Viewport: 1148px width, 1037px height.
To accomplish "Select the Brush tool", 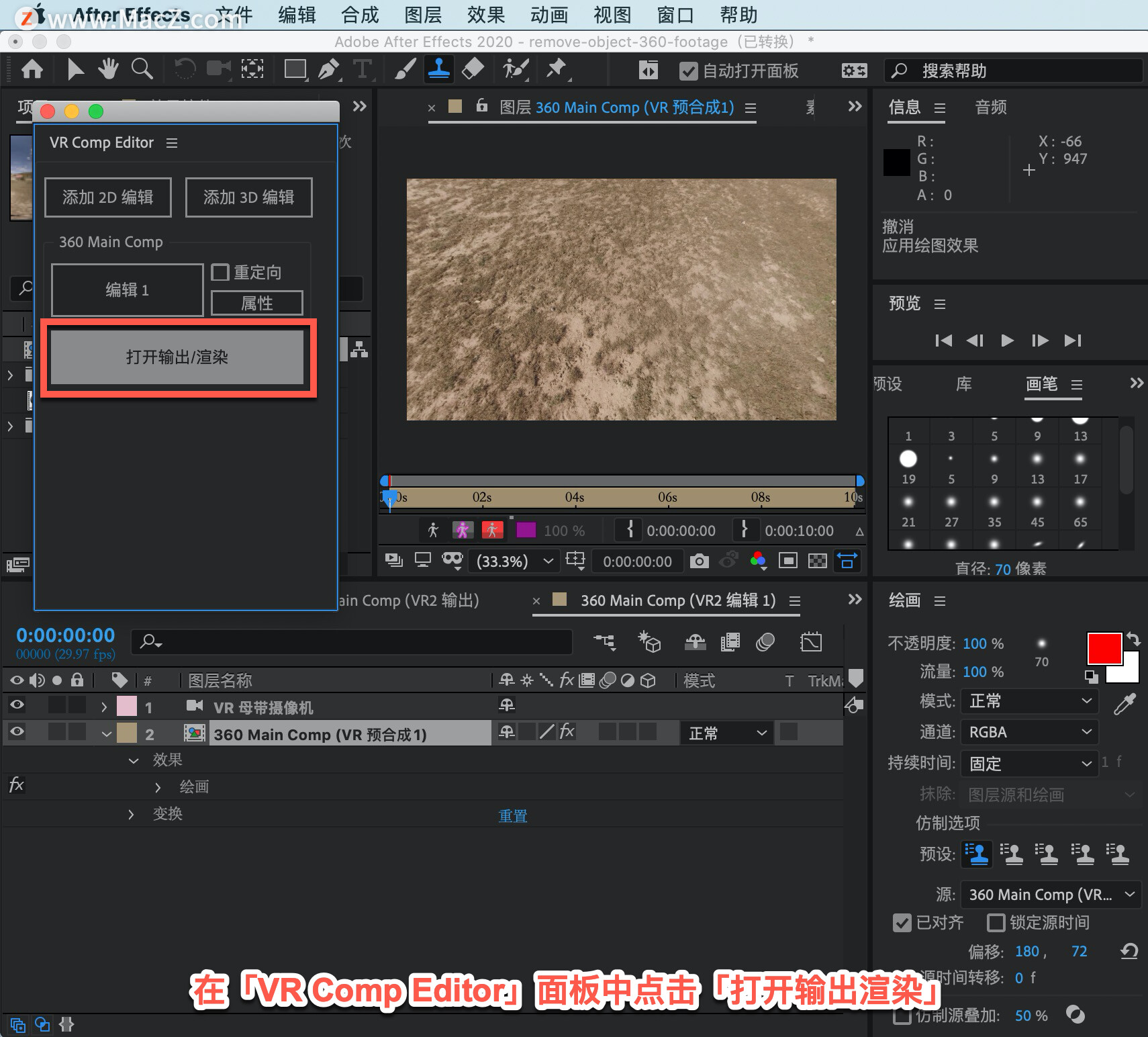I will (405, 69).
